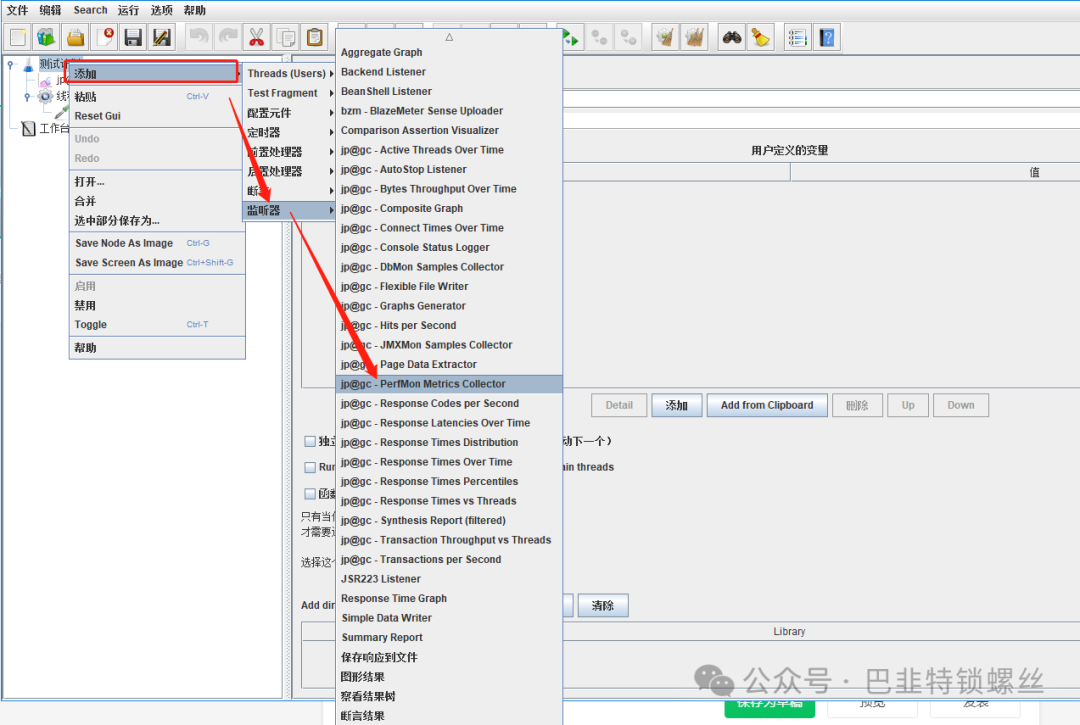Click the New test plan toolbar icon
Screen dimensions: 1080x725
pos(18,37)
